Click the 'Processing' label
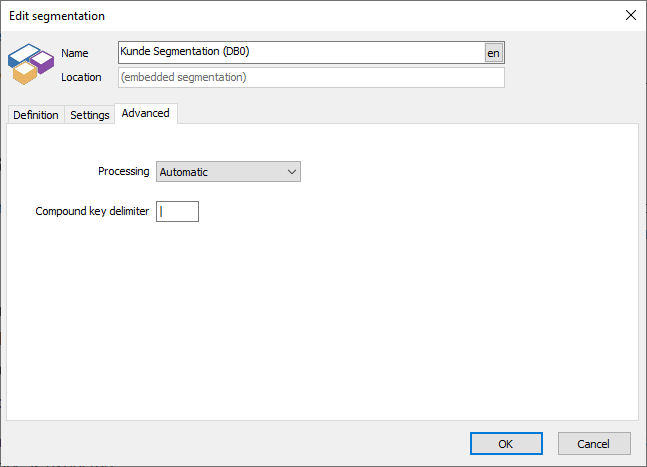 tap(124, 171)
